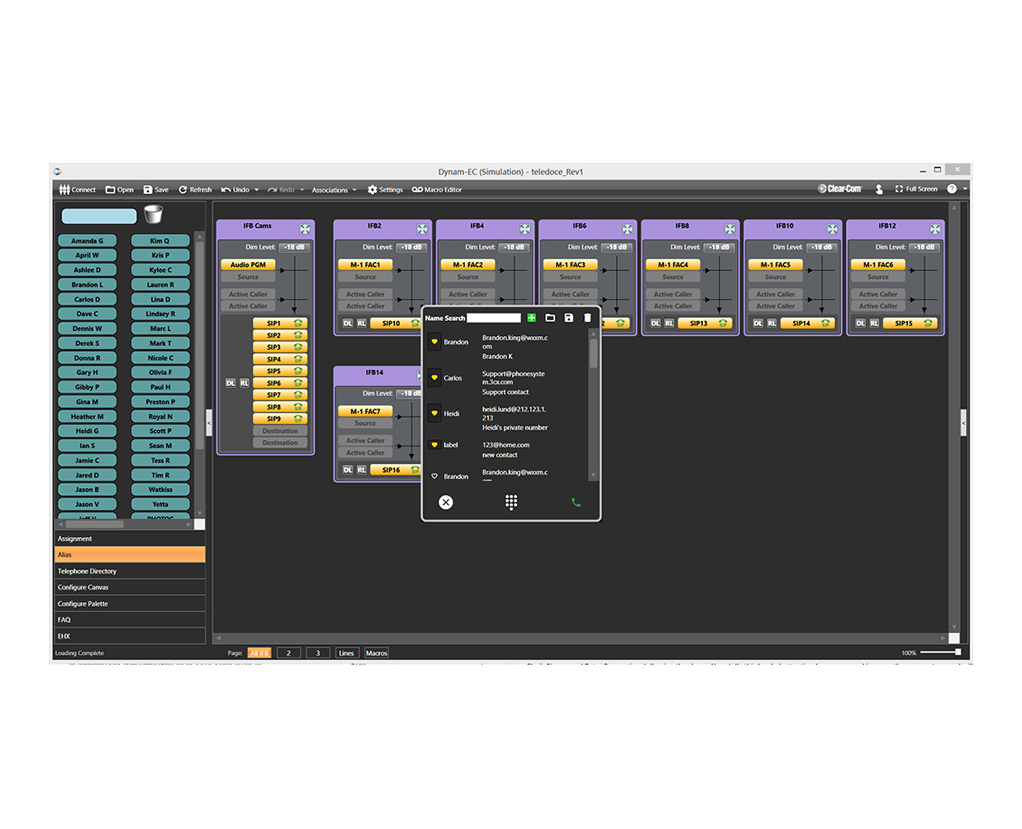
Task: Toggle DL button in IFB8 panel
Action: pyautogui.click(x=656, y=323)
